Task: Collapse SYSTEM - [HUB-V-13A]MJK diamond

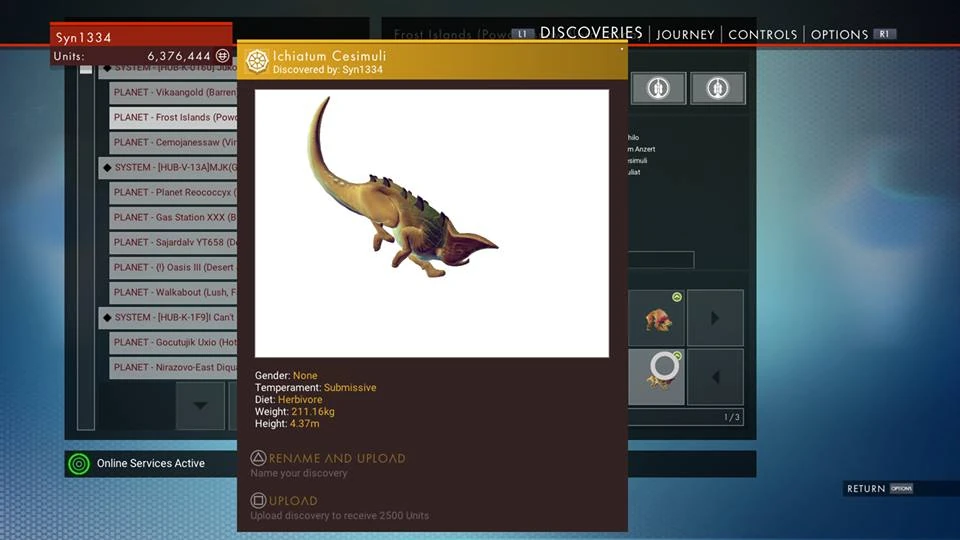Action: [x=107, y=167]
